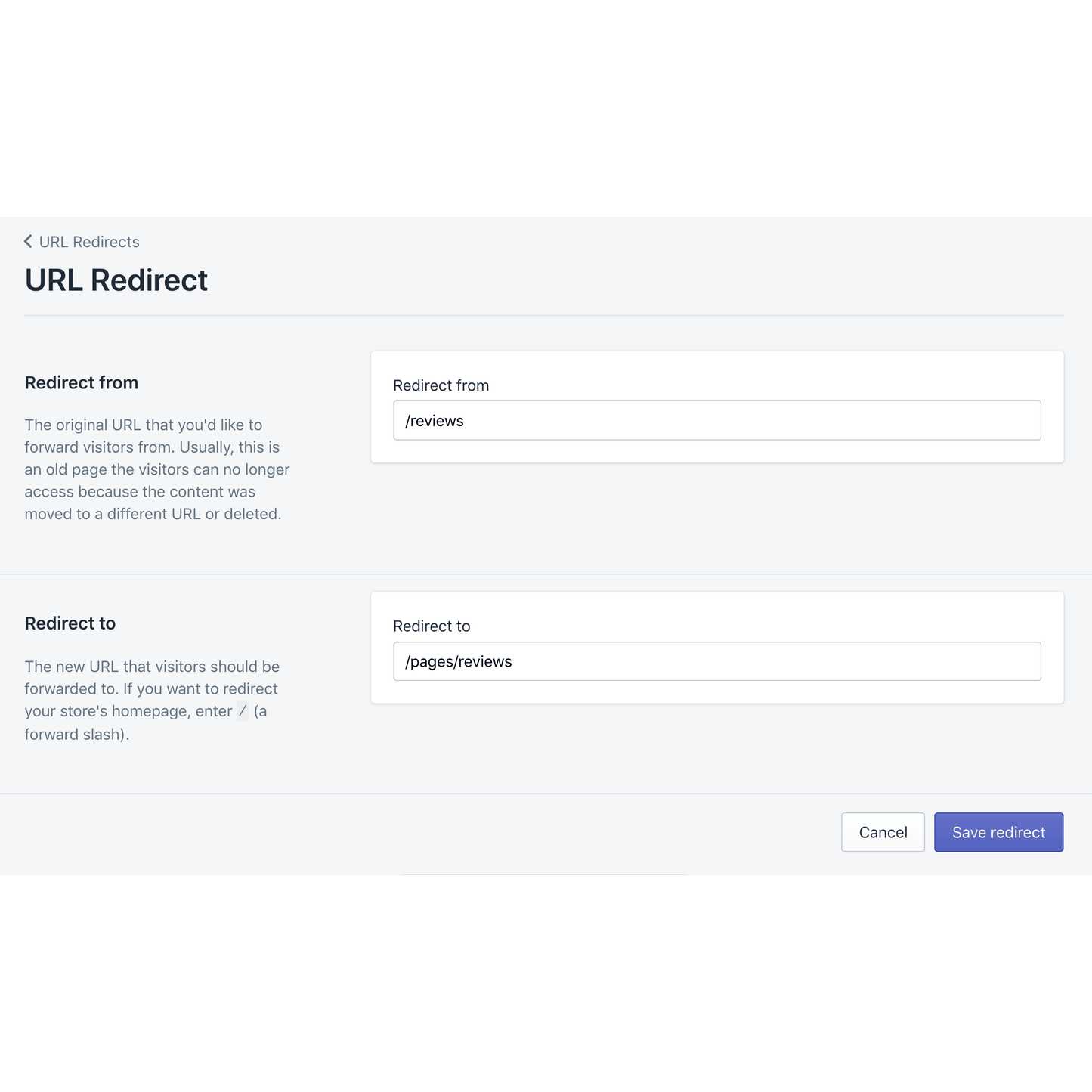This screenshot has height=1092, width=1092.
Task: Click 'Usually' in the Redirect from description
Action: (205, 447)
